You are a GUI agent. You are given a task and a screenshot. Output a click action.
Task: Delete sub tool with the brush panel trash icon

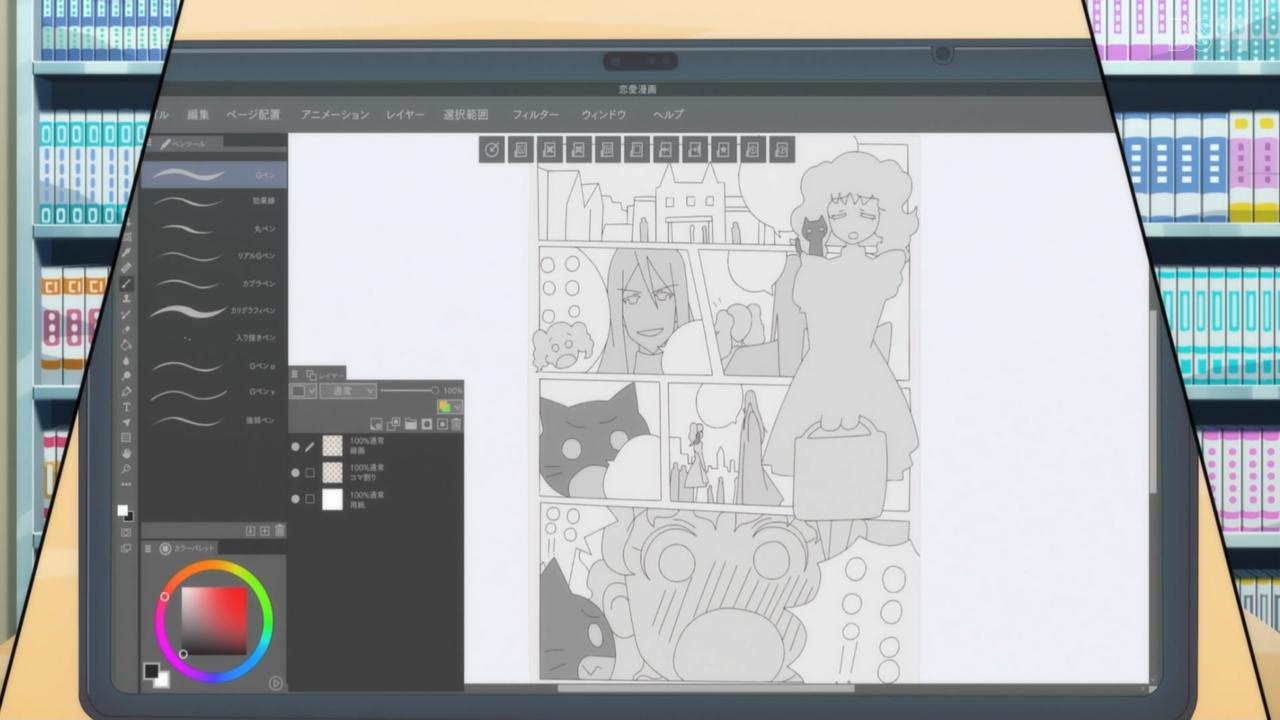click(x=280, y=530)
